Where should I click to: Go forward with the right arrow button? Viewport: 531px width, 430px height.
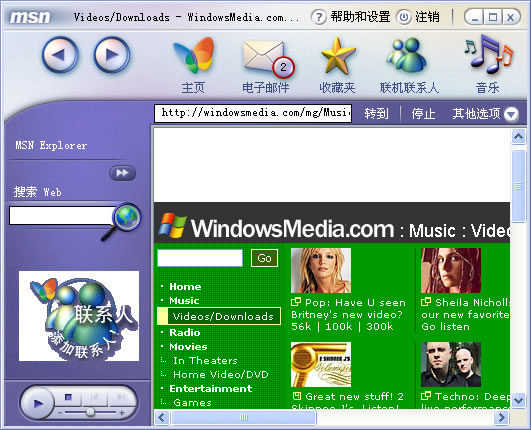pos(112,55)
